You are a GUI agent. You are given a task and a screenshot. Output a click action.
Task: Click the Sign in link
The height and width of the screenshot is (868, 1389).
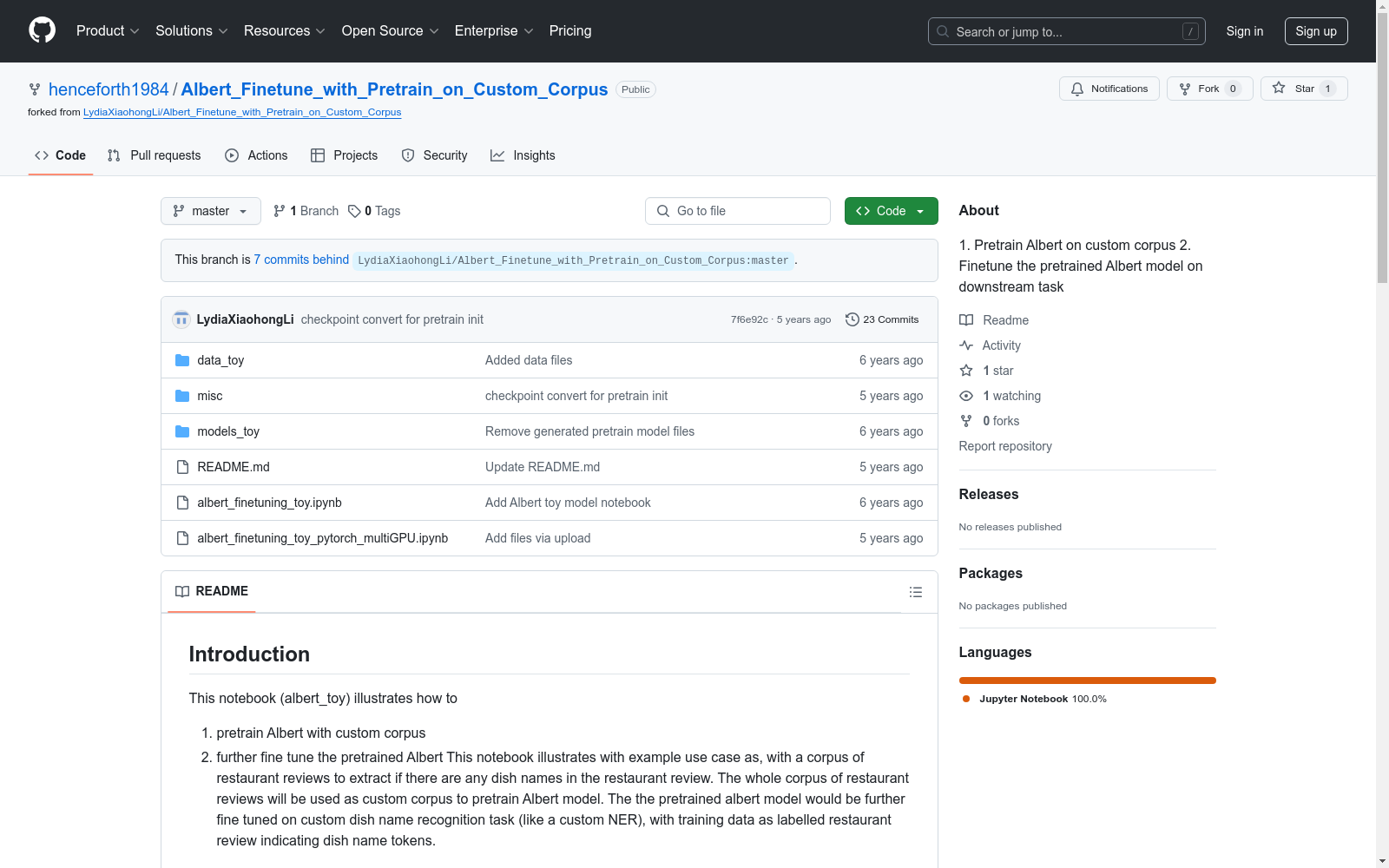(x=1245, y=31)
